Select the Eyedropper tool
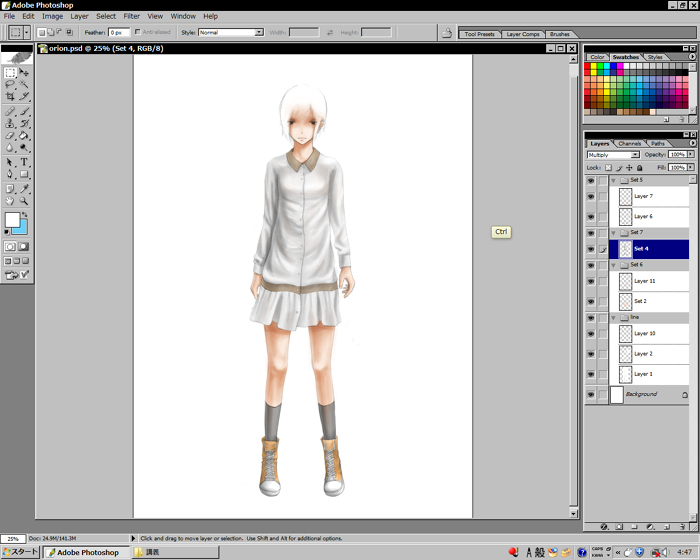The width and height of the screenshot is (700, 560). (24, 187)
